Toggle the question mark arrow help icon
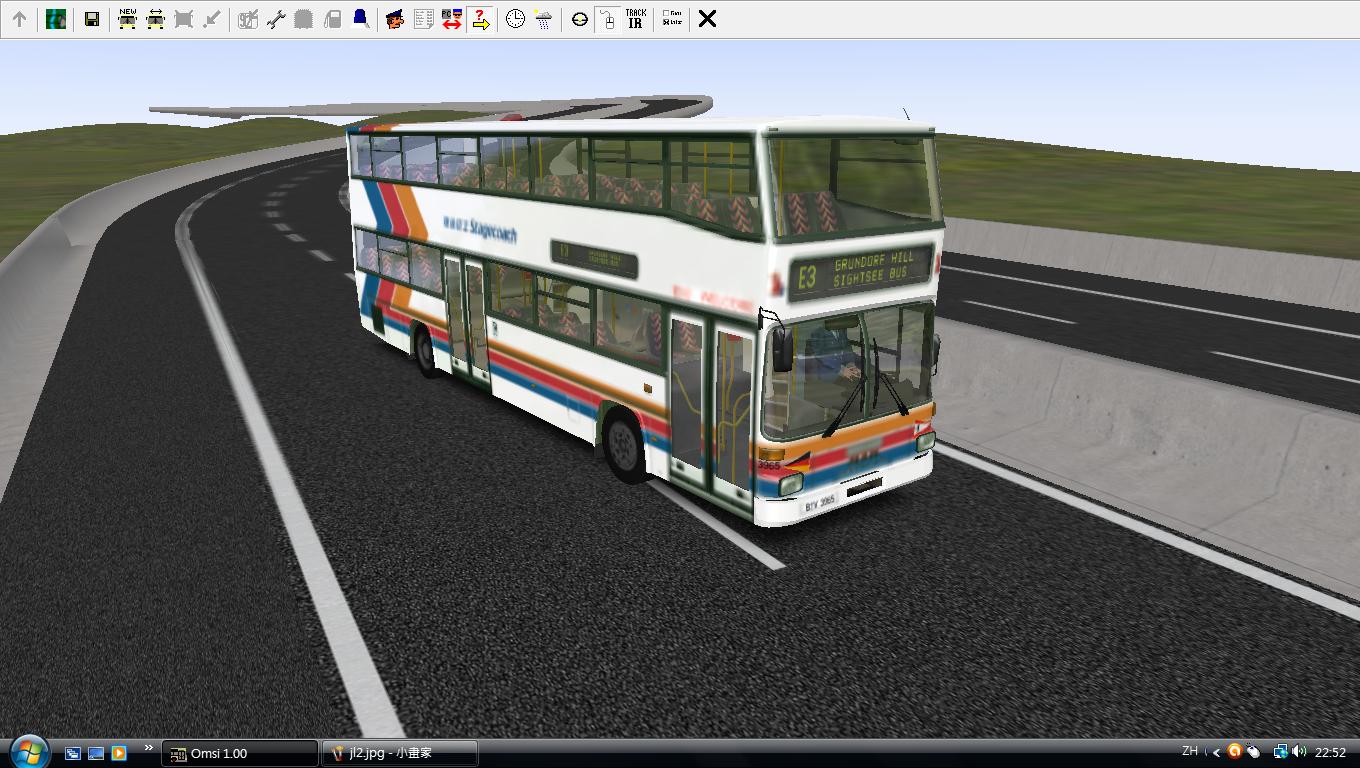This screenshot has height=768, width=1360. 480,19
